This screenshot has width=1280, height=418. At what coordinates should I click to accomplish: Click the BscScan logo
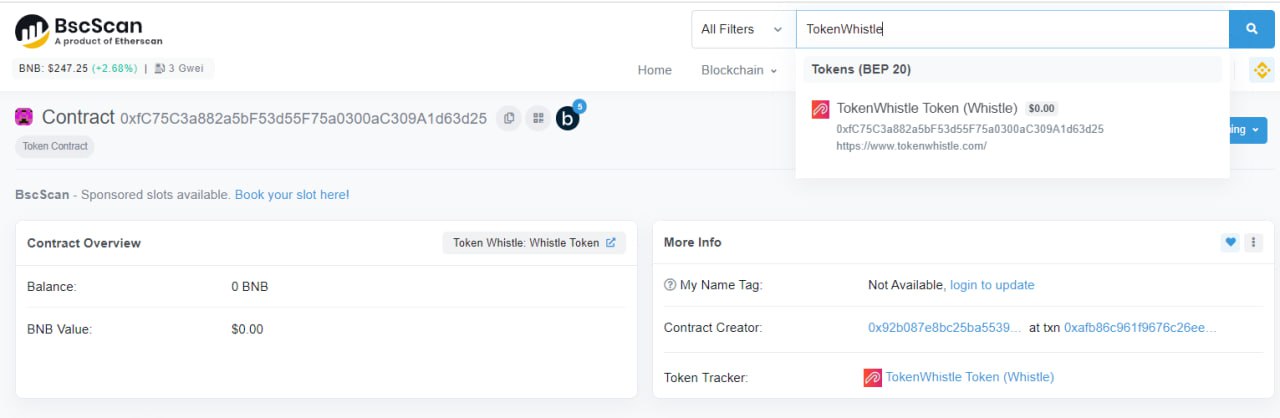[x=89, y=30]
